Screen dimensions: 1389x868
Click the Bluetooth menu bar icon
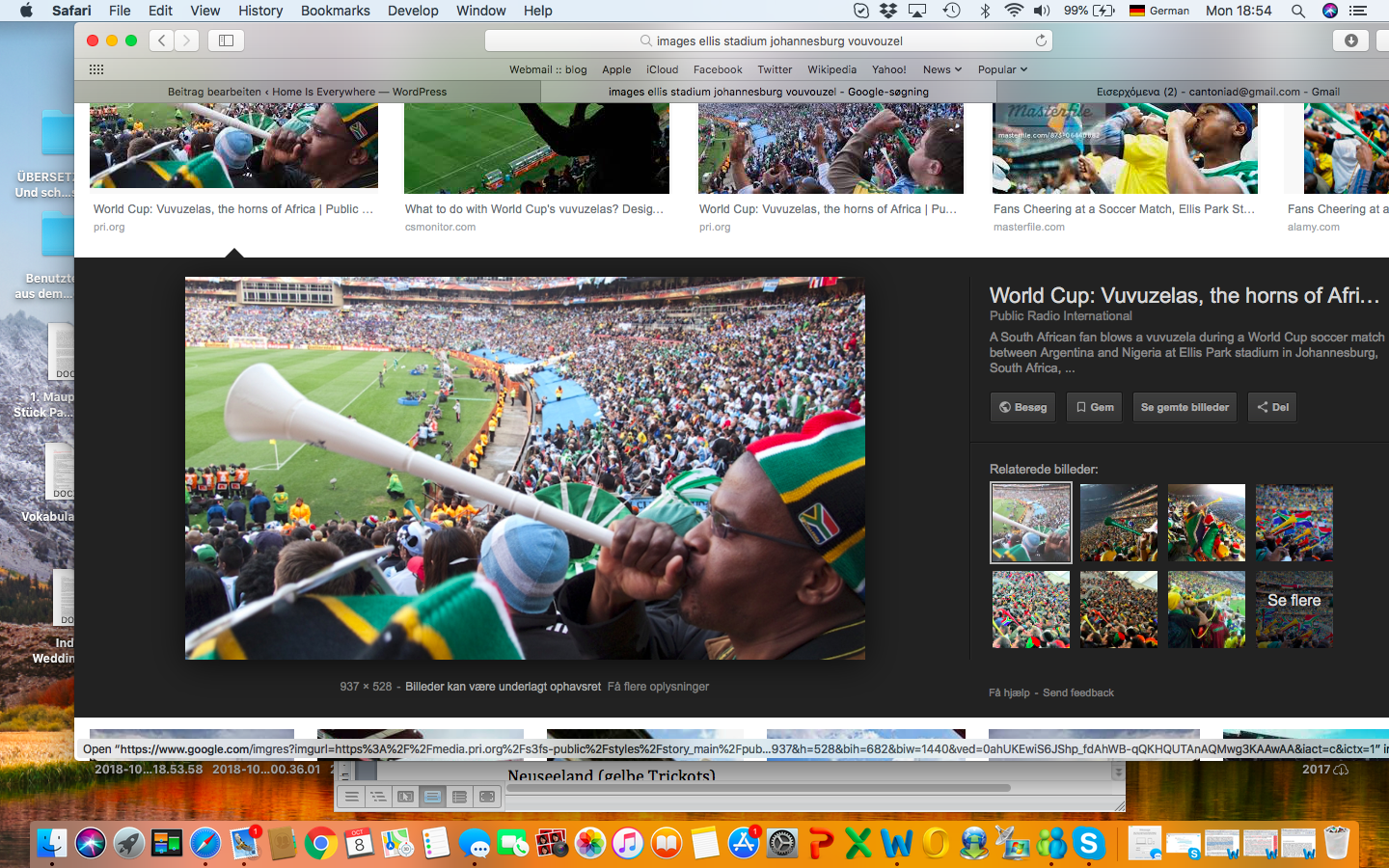(x=985, y=11)
